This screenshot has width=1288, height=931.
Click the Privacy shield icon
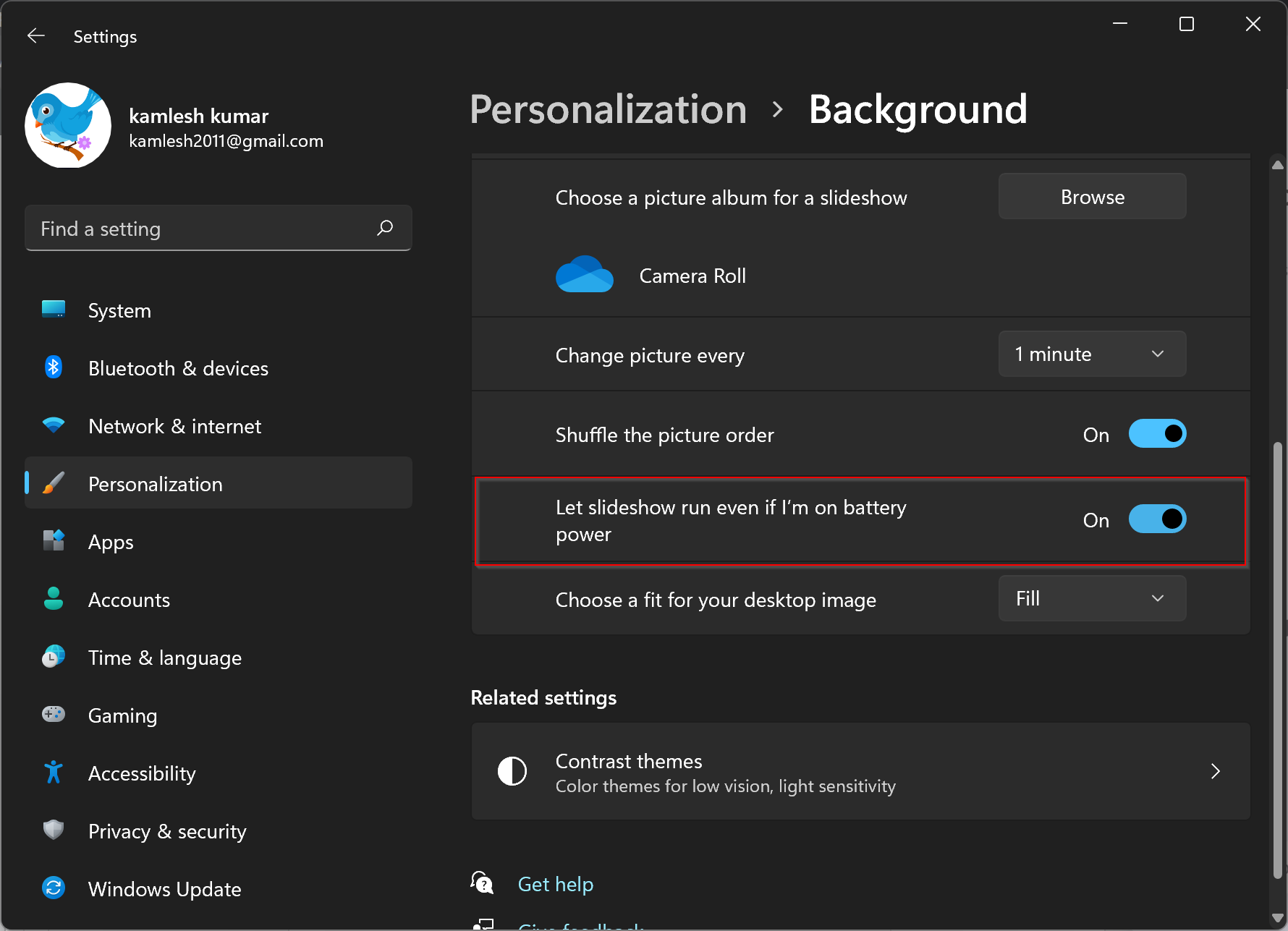[x=54, y=830]
